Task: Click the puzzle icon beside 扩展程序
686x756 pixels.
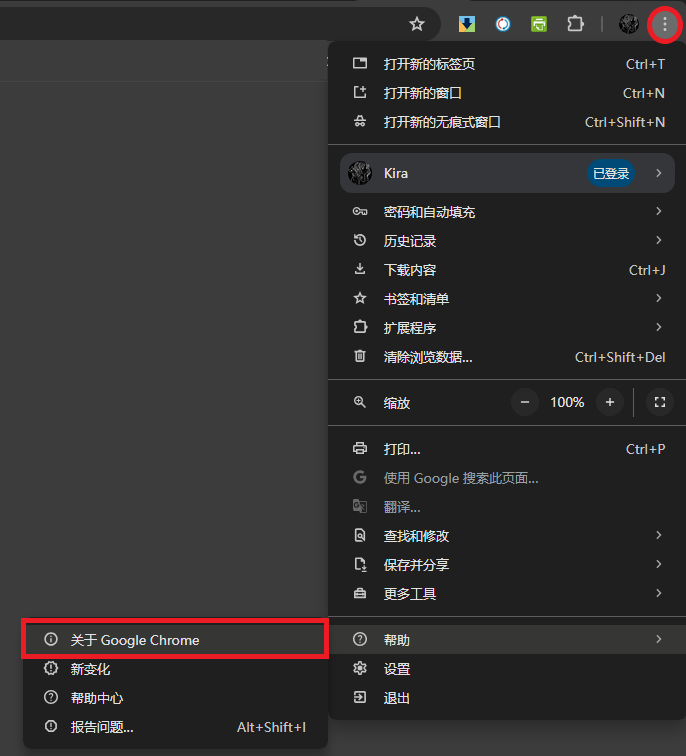Action: click(x=360, y=327)
